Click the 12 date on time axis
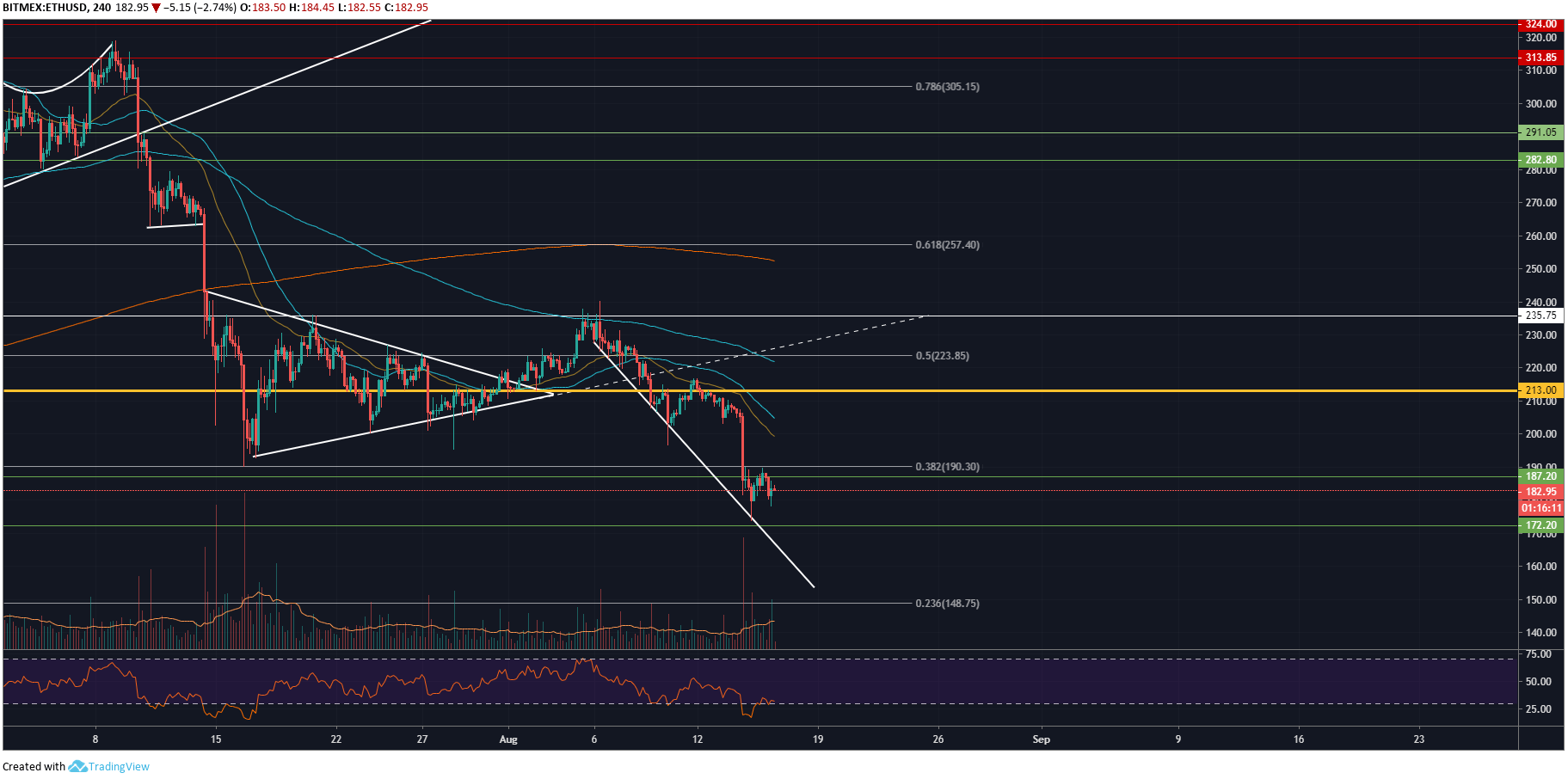This screenshot has width=1568, height=779. [698, 739]
